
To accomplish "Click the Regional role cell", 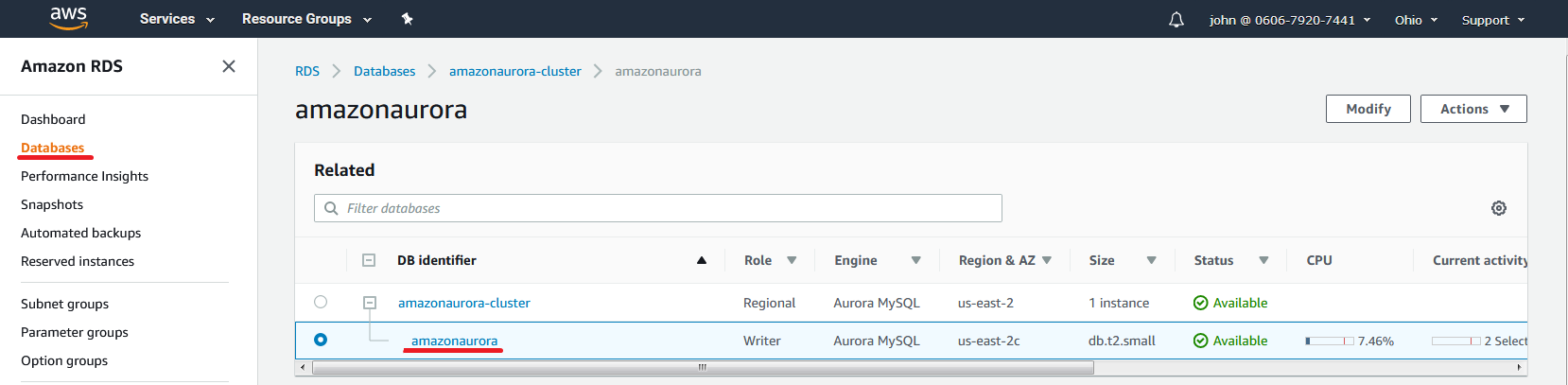I will pyautogui.click(x=770, y=303).
